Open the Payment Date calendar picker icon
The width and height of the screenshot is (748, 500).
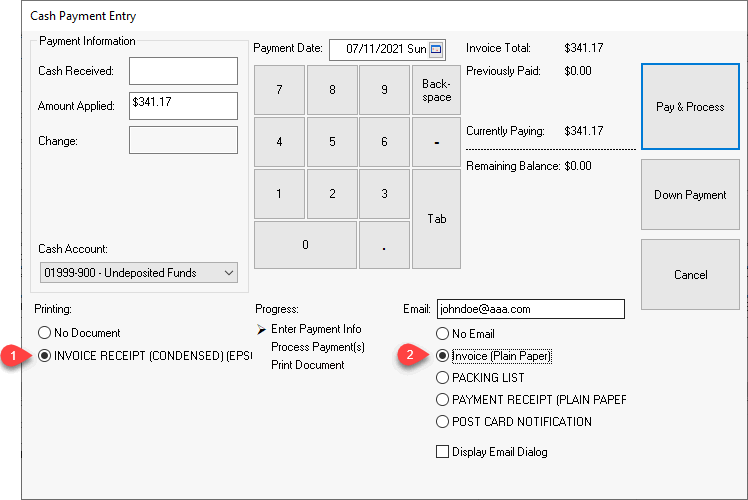[x=435, y=49]
